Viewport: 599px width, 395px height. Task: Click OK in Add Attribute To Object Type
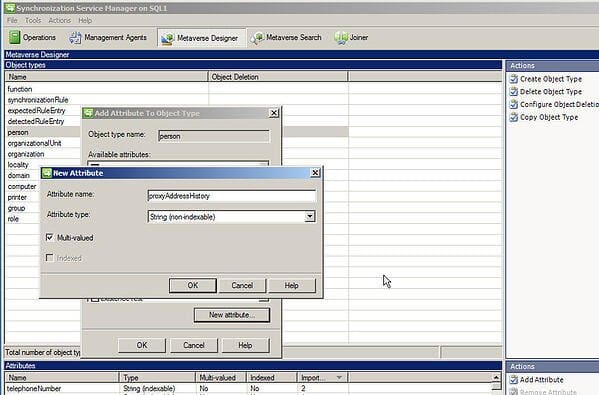142,345
